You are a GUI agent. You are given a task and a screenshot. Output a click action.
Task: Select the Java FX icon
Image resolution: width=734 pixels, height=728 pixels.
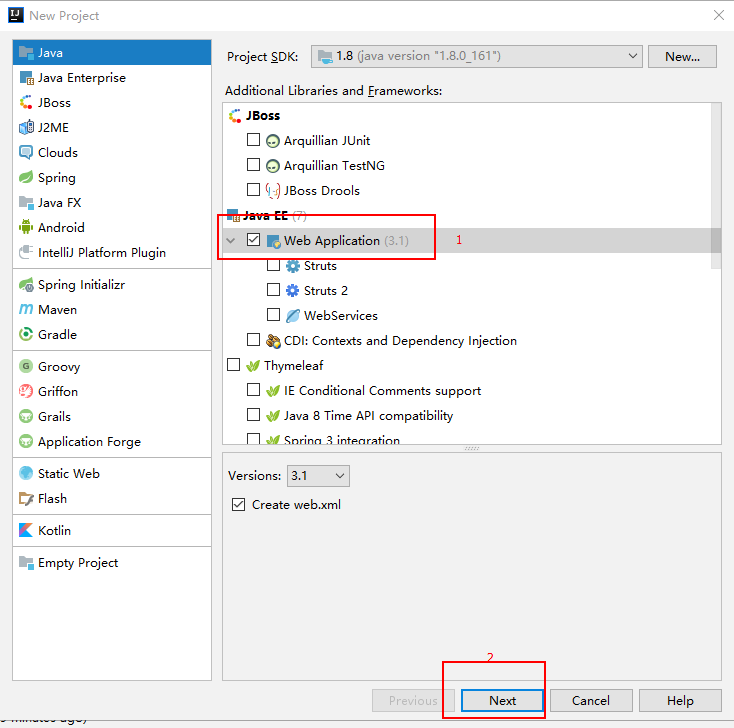click(x=26, y=202)
